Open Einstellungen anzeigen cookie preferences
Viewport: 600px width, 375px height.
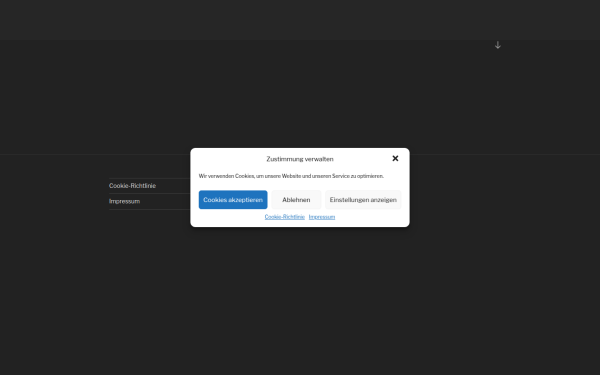point(363,200)
